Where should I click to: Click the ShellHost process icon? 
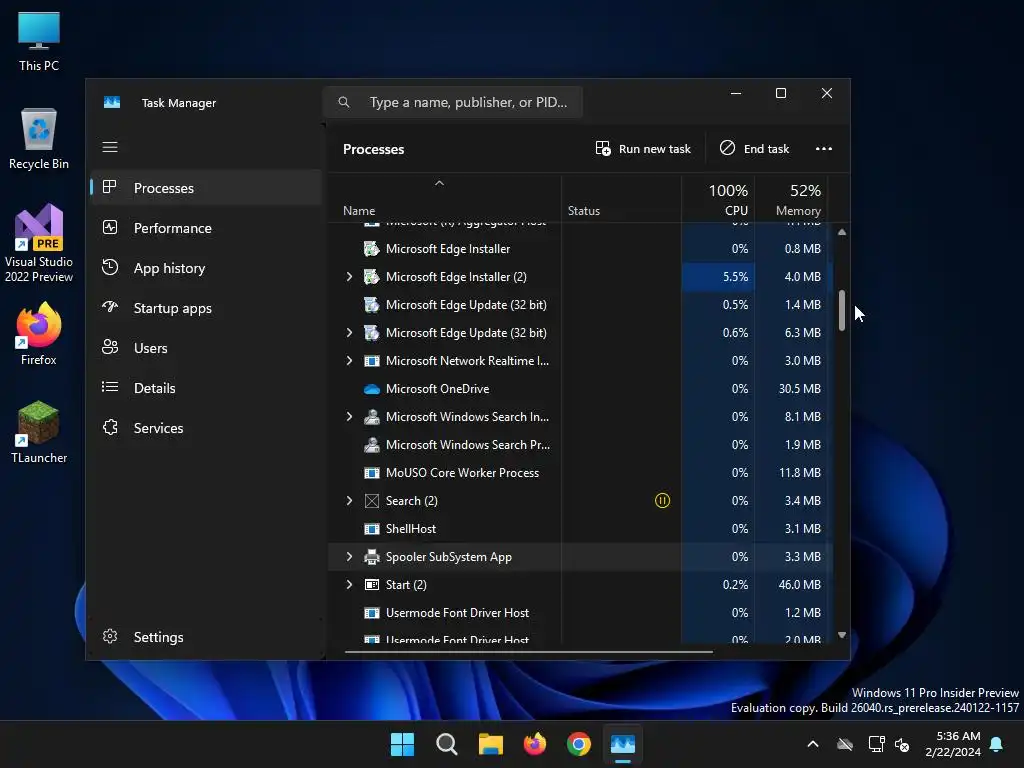(x=372, y=529)
